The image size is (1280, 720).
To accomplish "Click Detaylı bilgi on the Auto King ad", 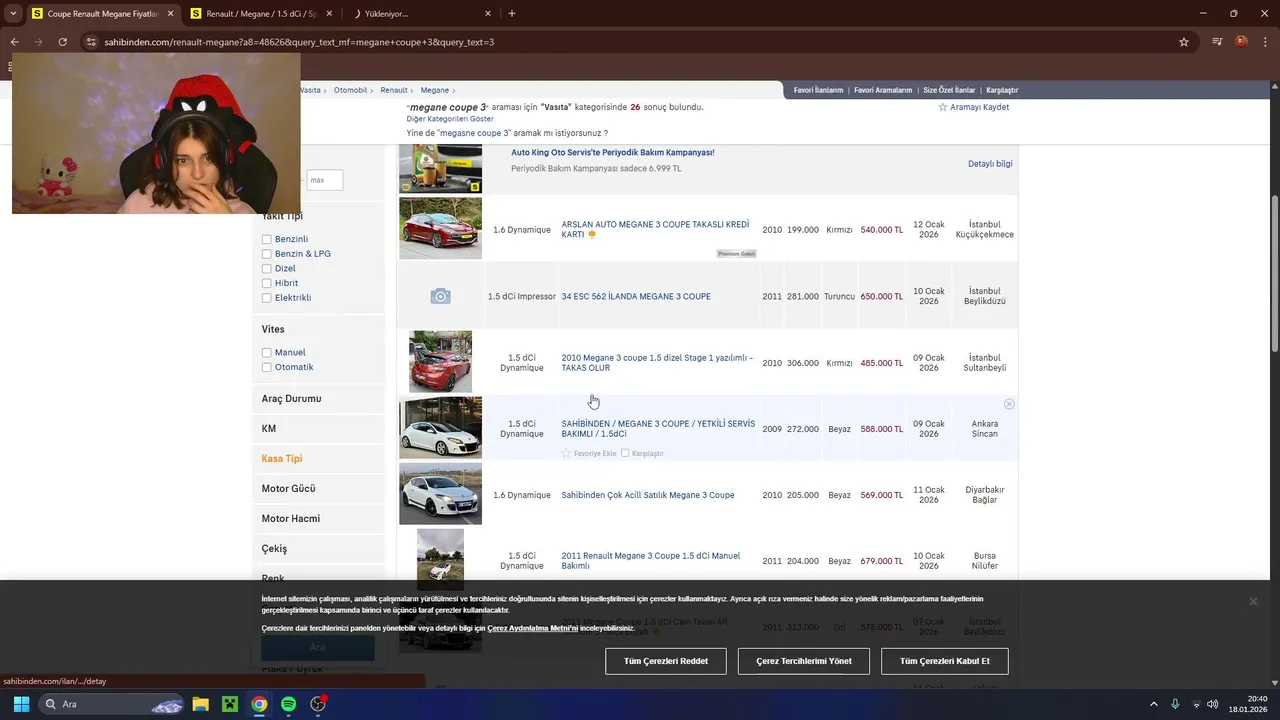I will pyautogui.click(x=990, y=164).
